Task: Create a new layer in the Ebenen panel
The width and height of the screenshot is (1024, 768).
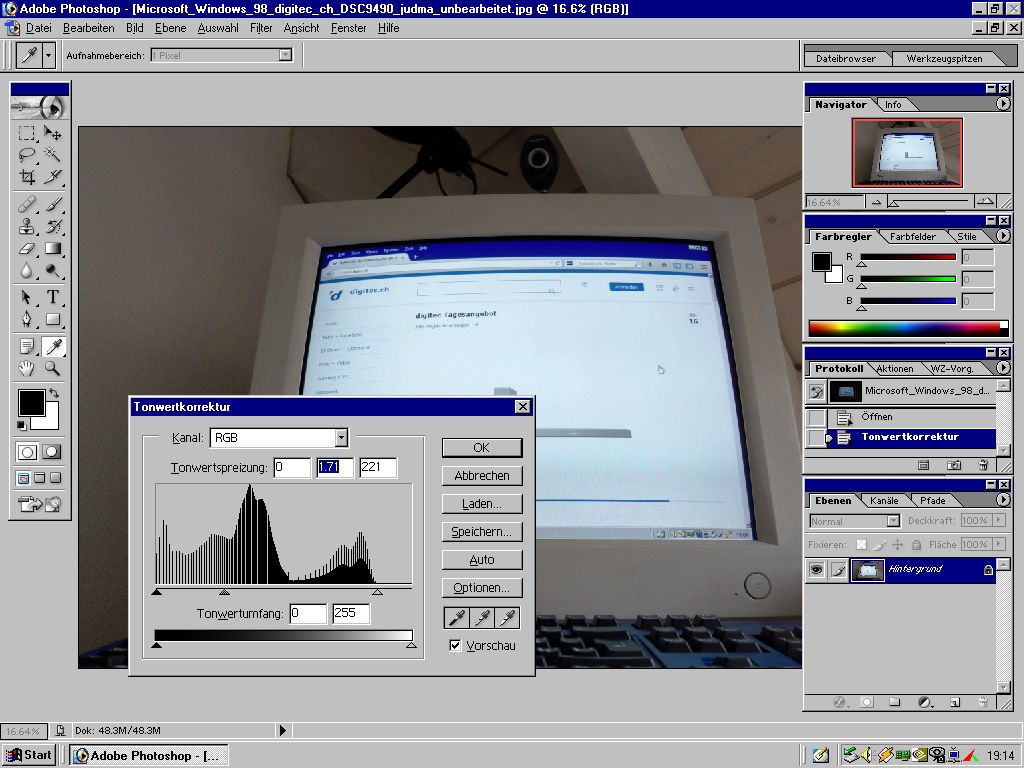Action: (955, 702)
